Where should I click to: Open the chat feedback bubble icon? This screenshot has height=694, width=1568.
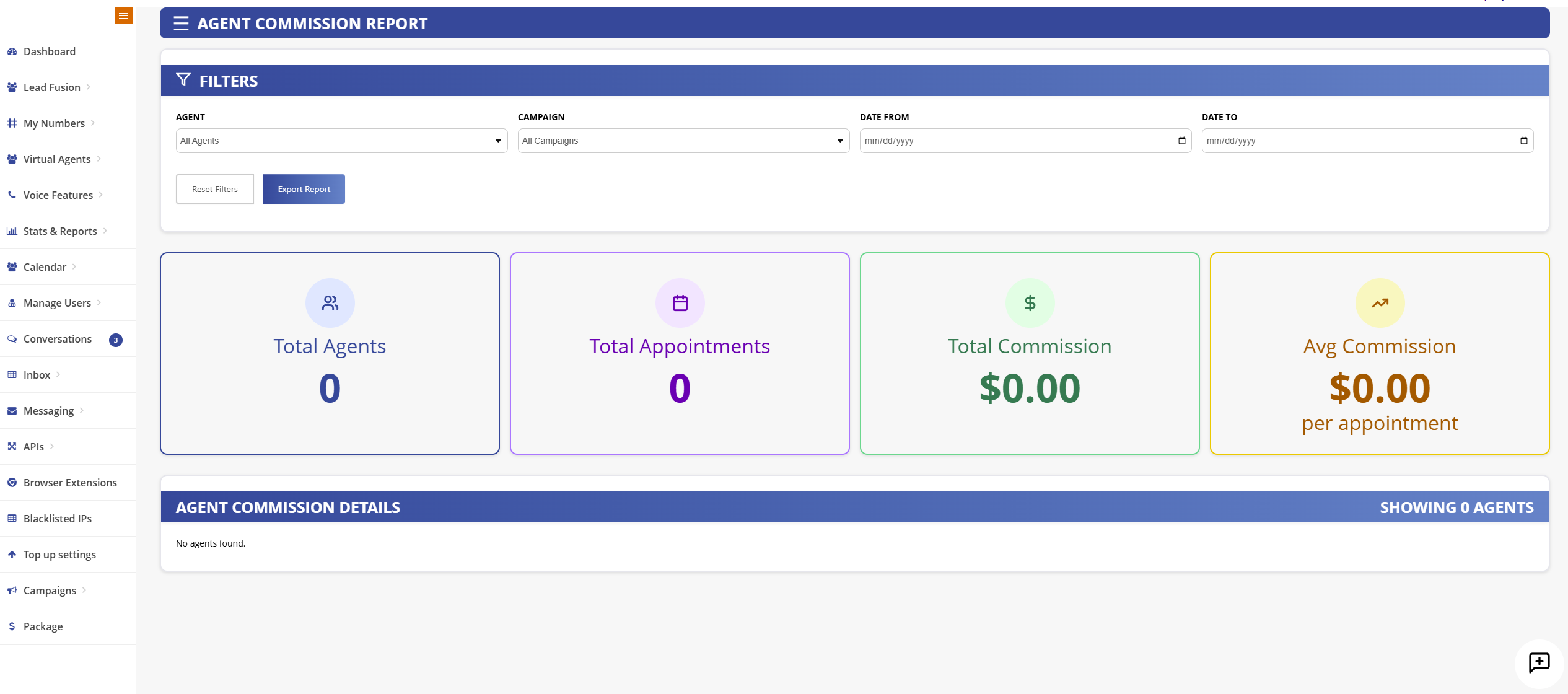(x=1539, y=662)
